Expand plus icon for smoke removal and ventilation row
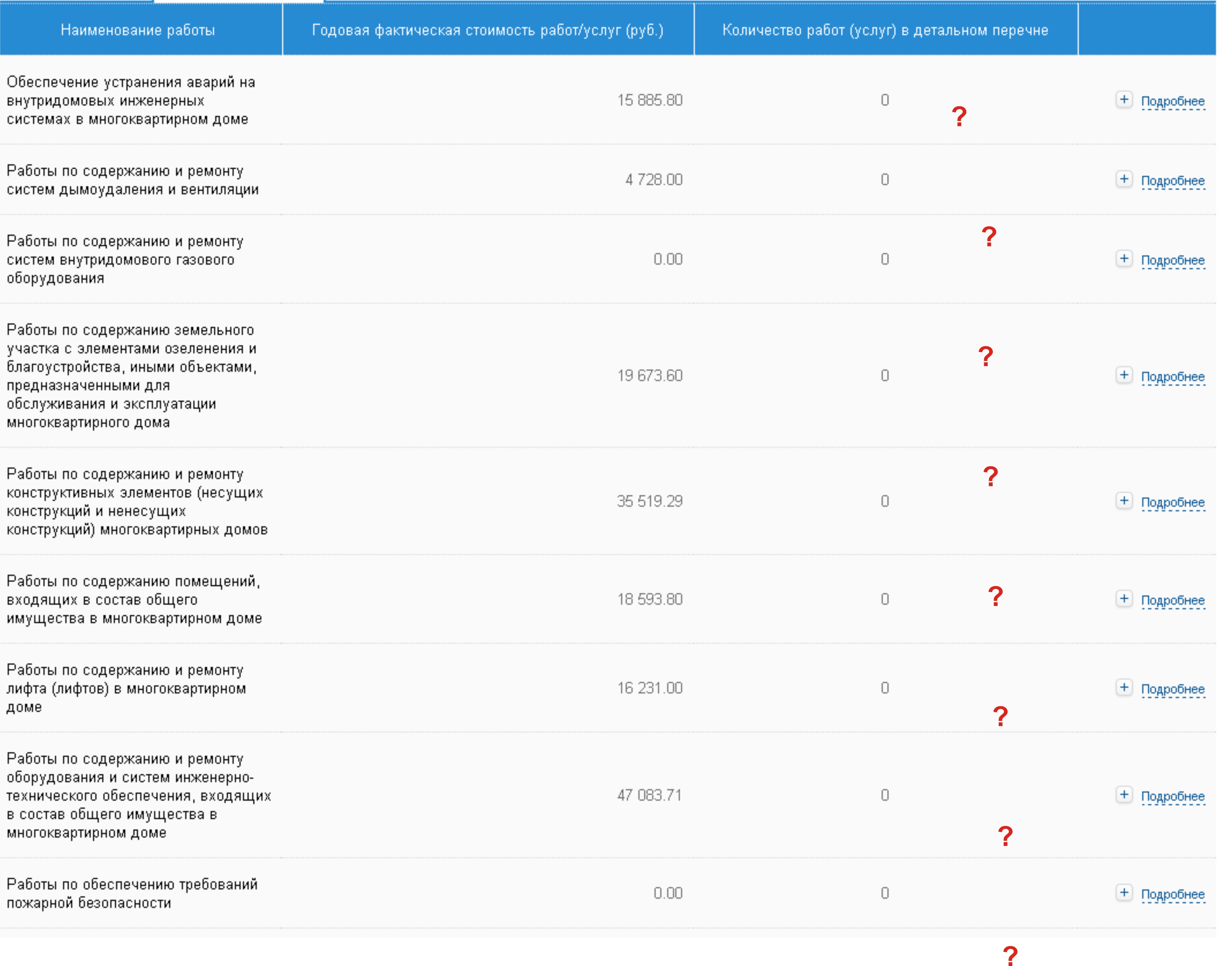Screen dimensions: 1232x966 coord(1124,179)
